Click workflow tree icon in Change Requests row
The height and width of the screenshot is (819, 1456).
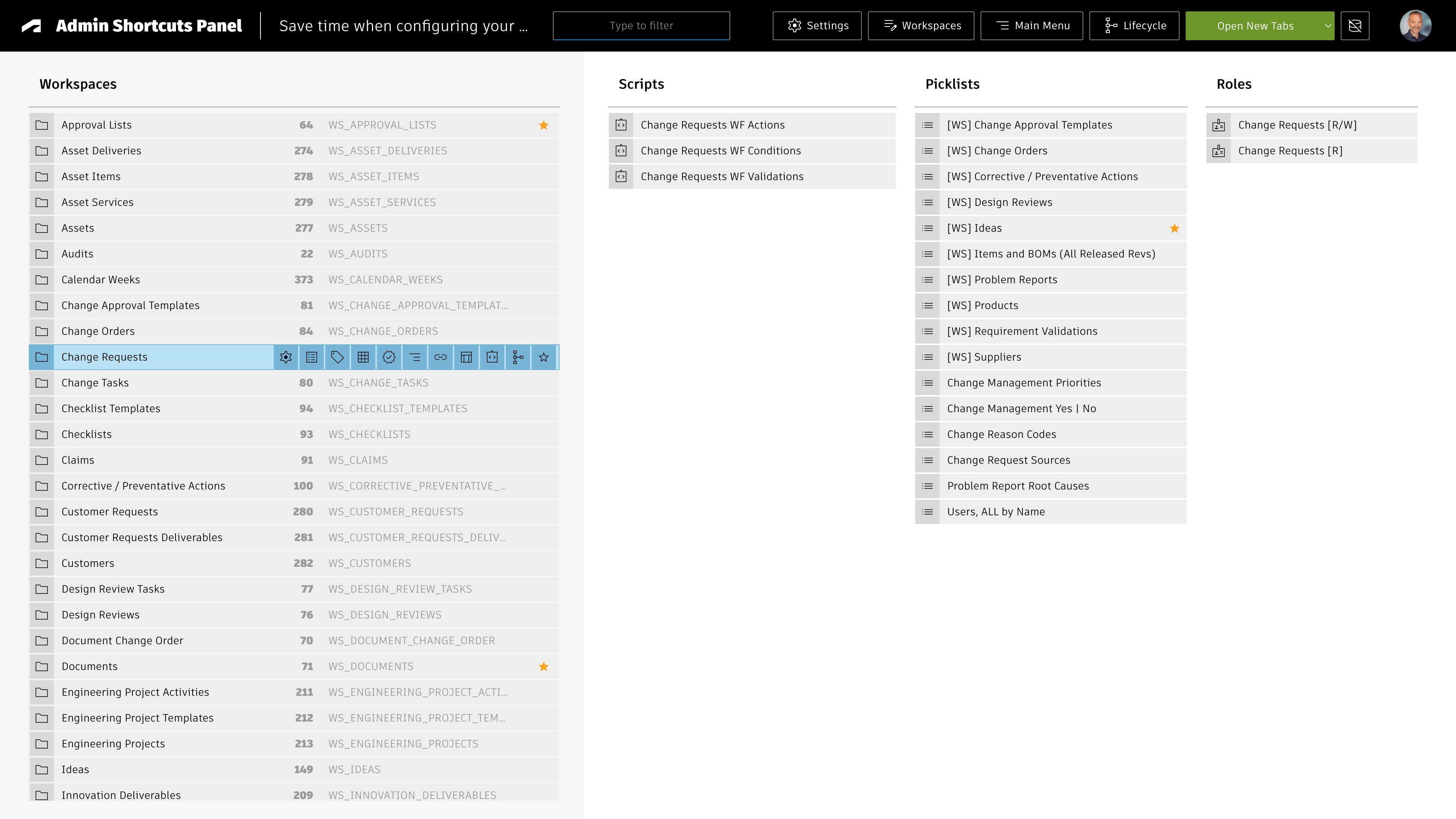pos(518,357)
